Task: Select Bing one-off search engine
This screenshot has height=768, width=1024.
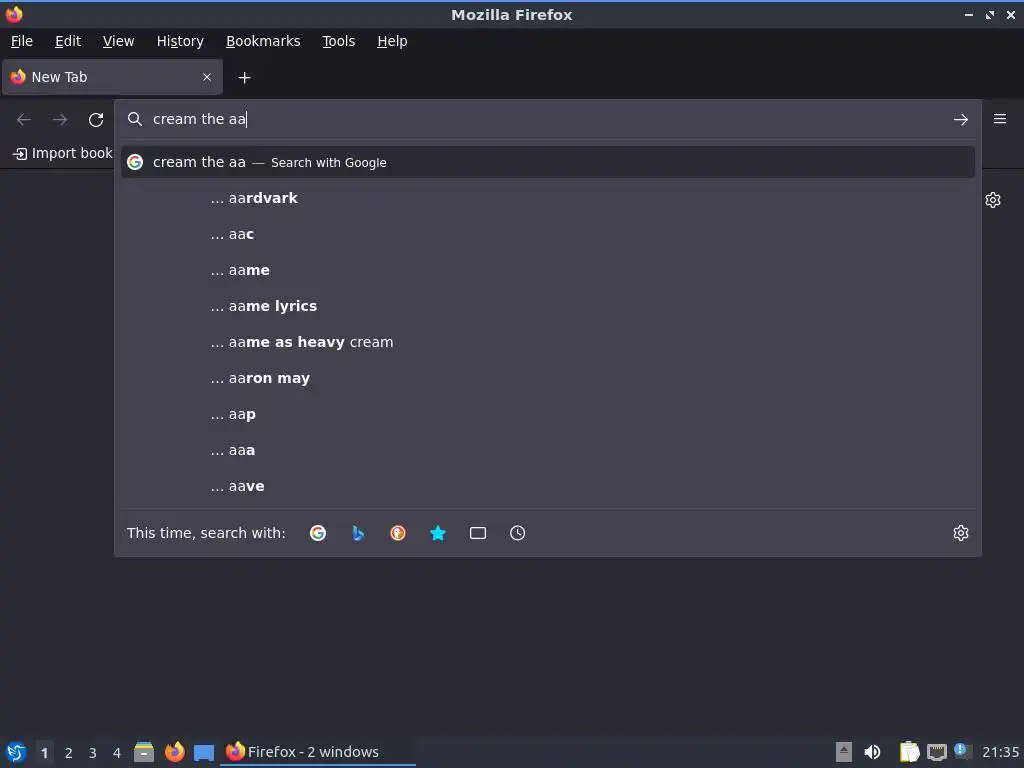Action: [x=358, y=533]
